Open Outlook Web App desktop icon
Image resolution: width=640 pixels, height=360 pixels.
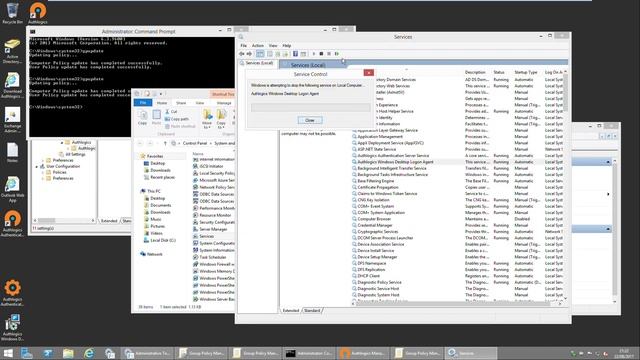coord(12,189)
